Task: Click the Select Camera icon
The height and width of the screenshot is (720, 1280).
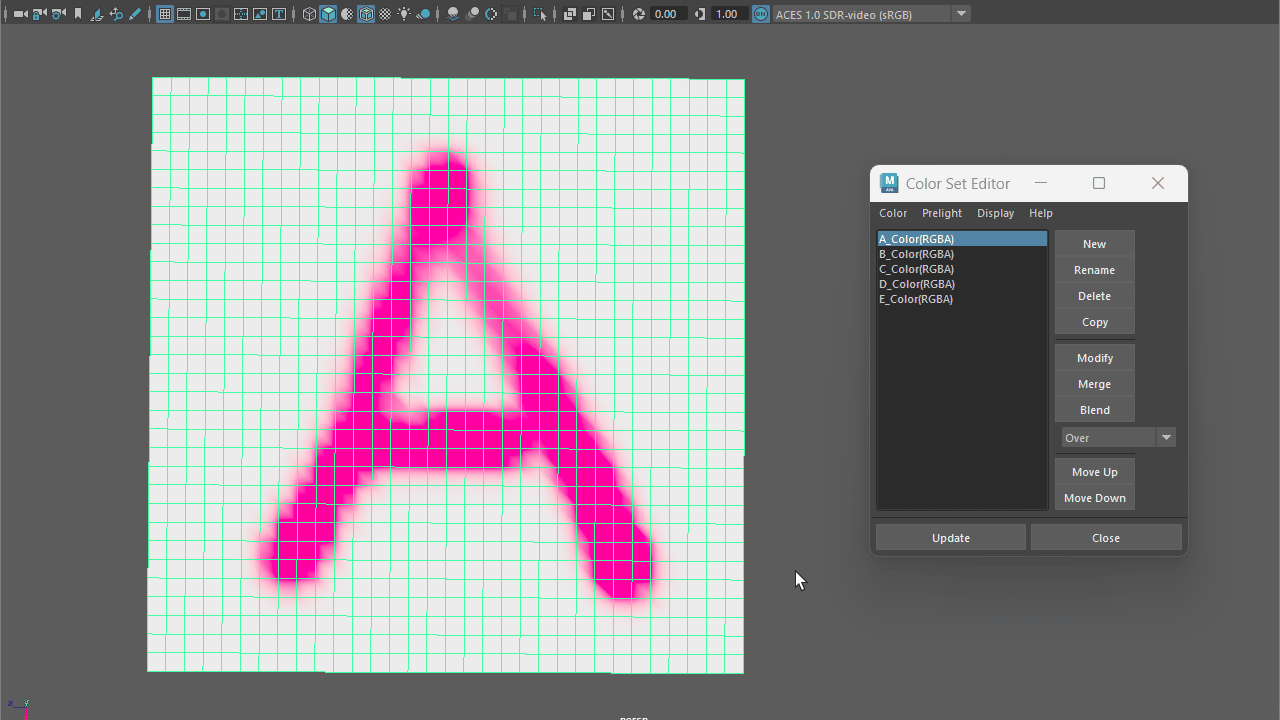Action: (20, 14)
